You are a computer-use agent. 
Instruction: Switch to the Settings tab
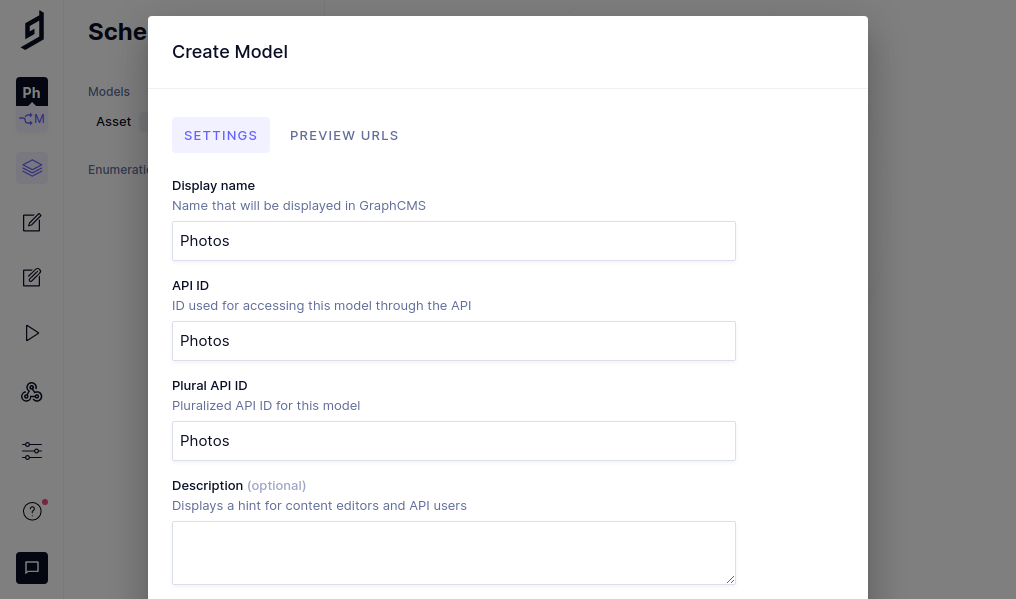coord(221,136)
